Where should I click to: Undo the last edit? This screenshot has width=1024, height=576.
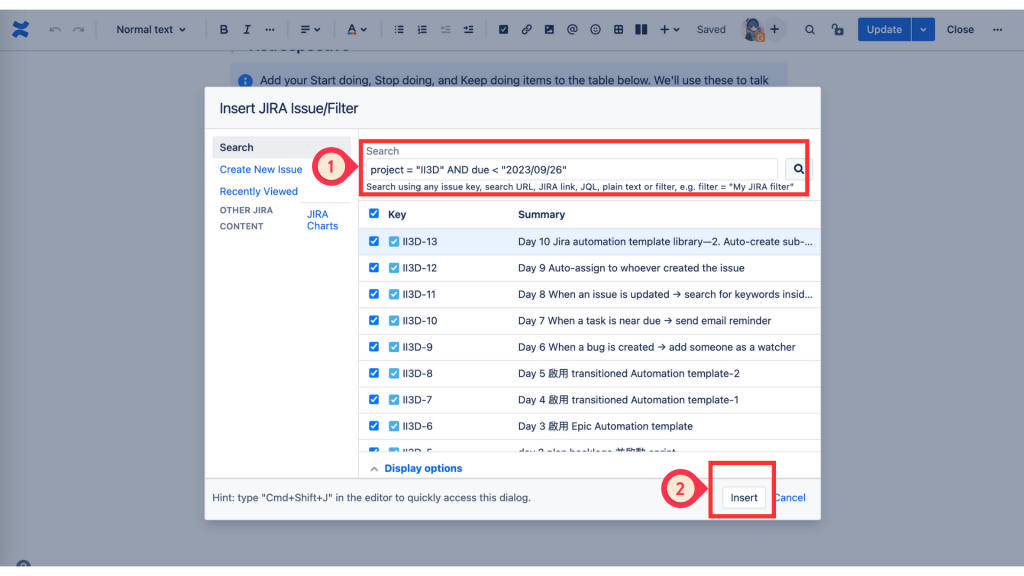tap(55, 29)
